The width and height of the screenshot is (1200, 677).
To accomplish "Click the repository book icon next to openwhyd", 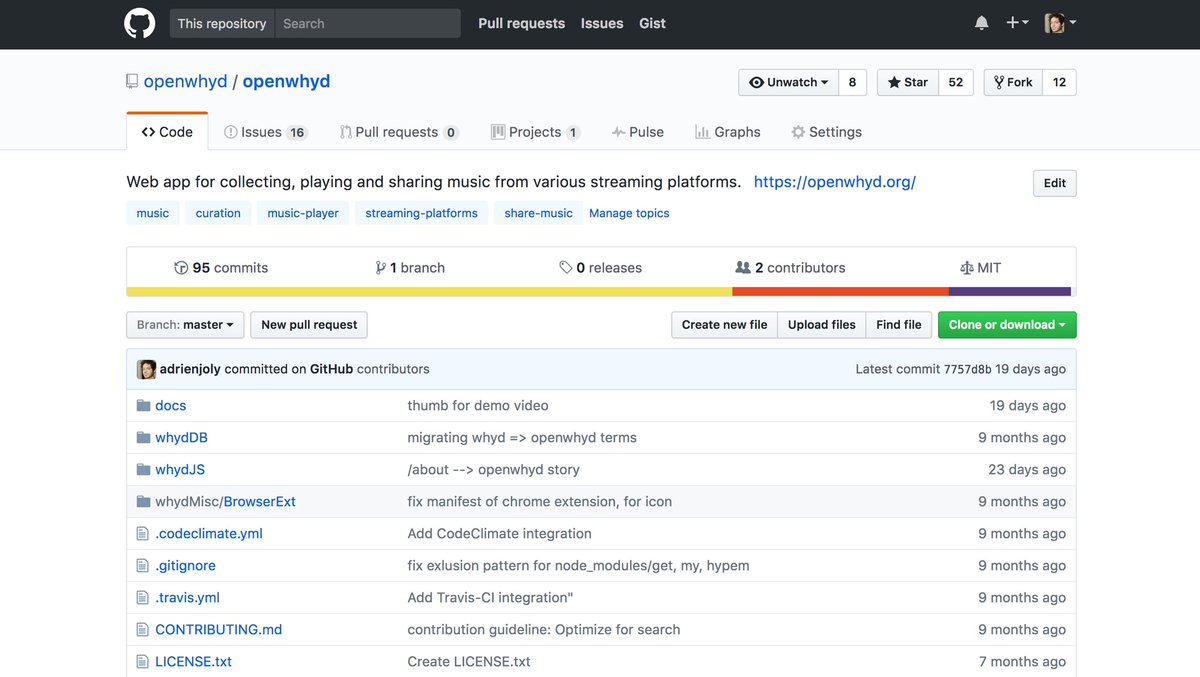I will tap(131, 81).
